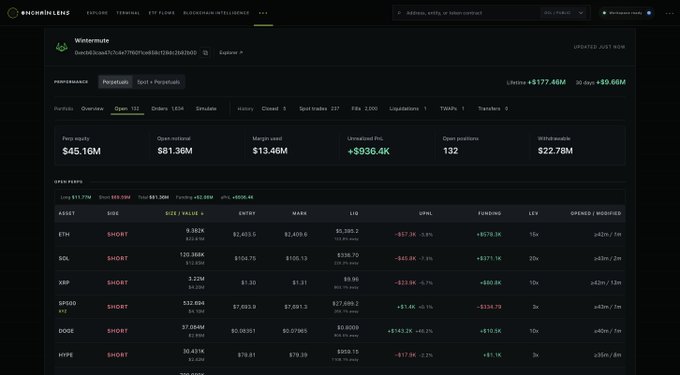Open the Fills tab

(x=364, y=109)
